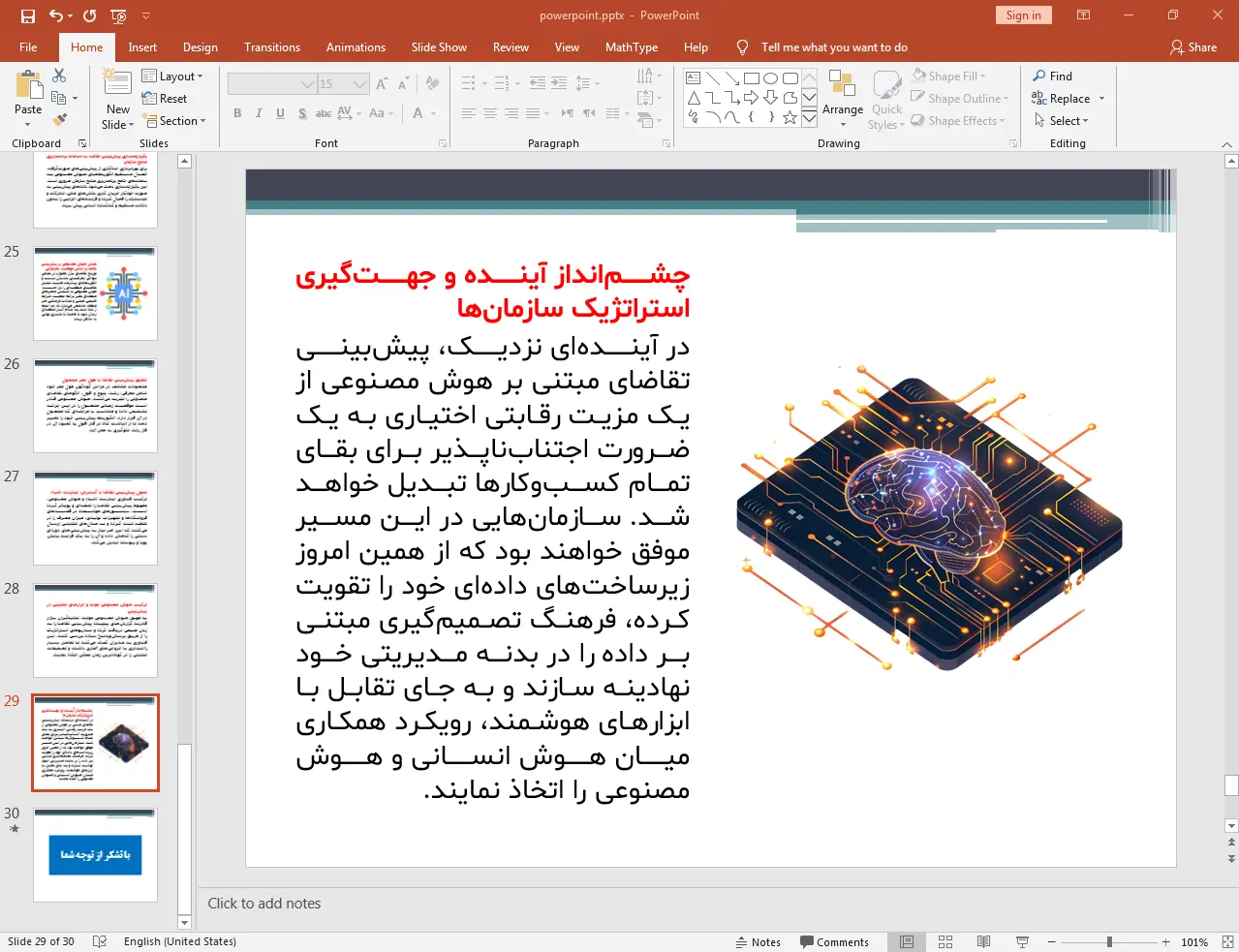
Task: Decrease font size with the small A icon
Action: (403, 84)
